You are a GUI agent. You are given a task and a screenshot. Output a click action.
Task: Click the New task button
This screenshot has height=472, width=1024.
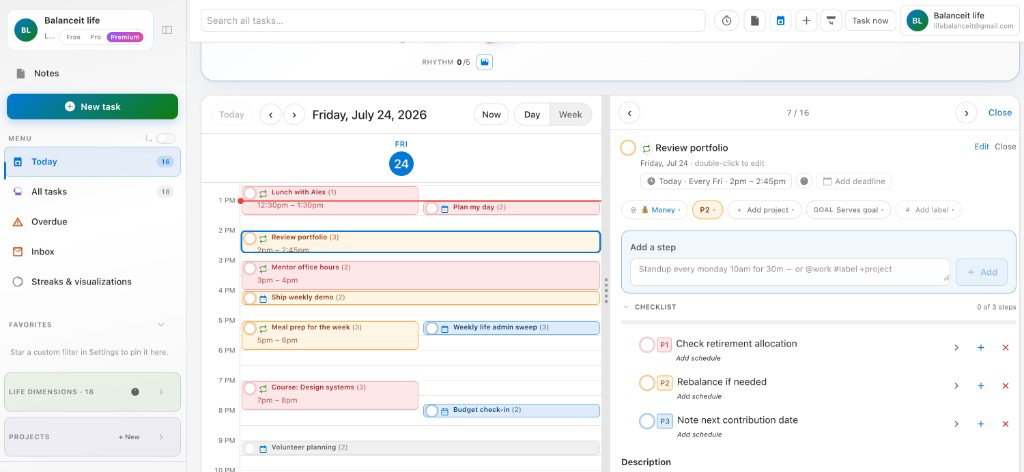click(x=92, y=106)
